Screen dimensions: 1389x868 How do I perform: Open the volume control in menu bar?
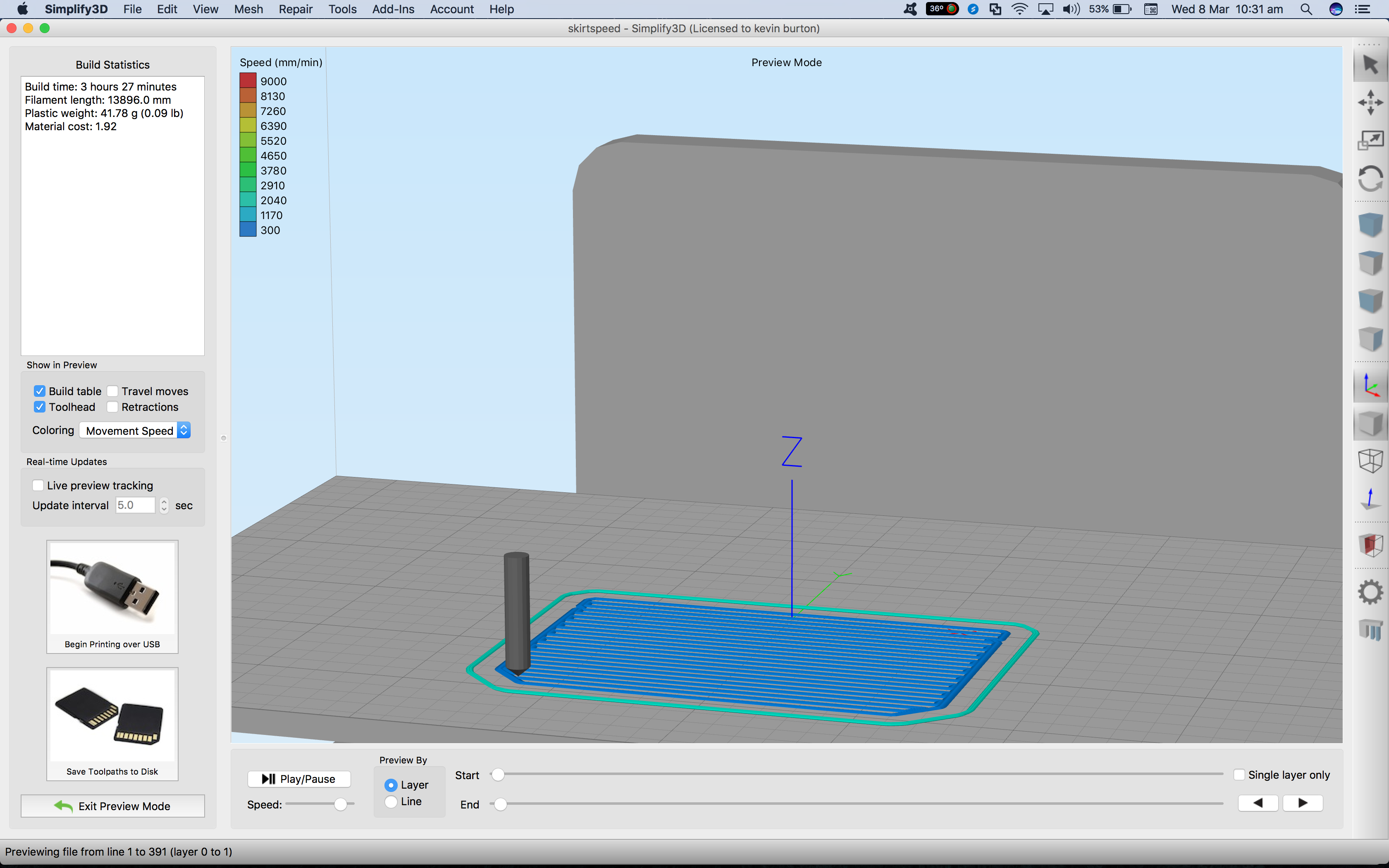point(1071,9)
